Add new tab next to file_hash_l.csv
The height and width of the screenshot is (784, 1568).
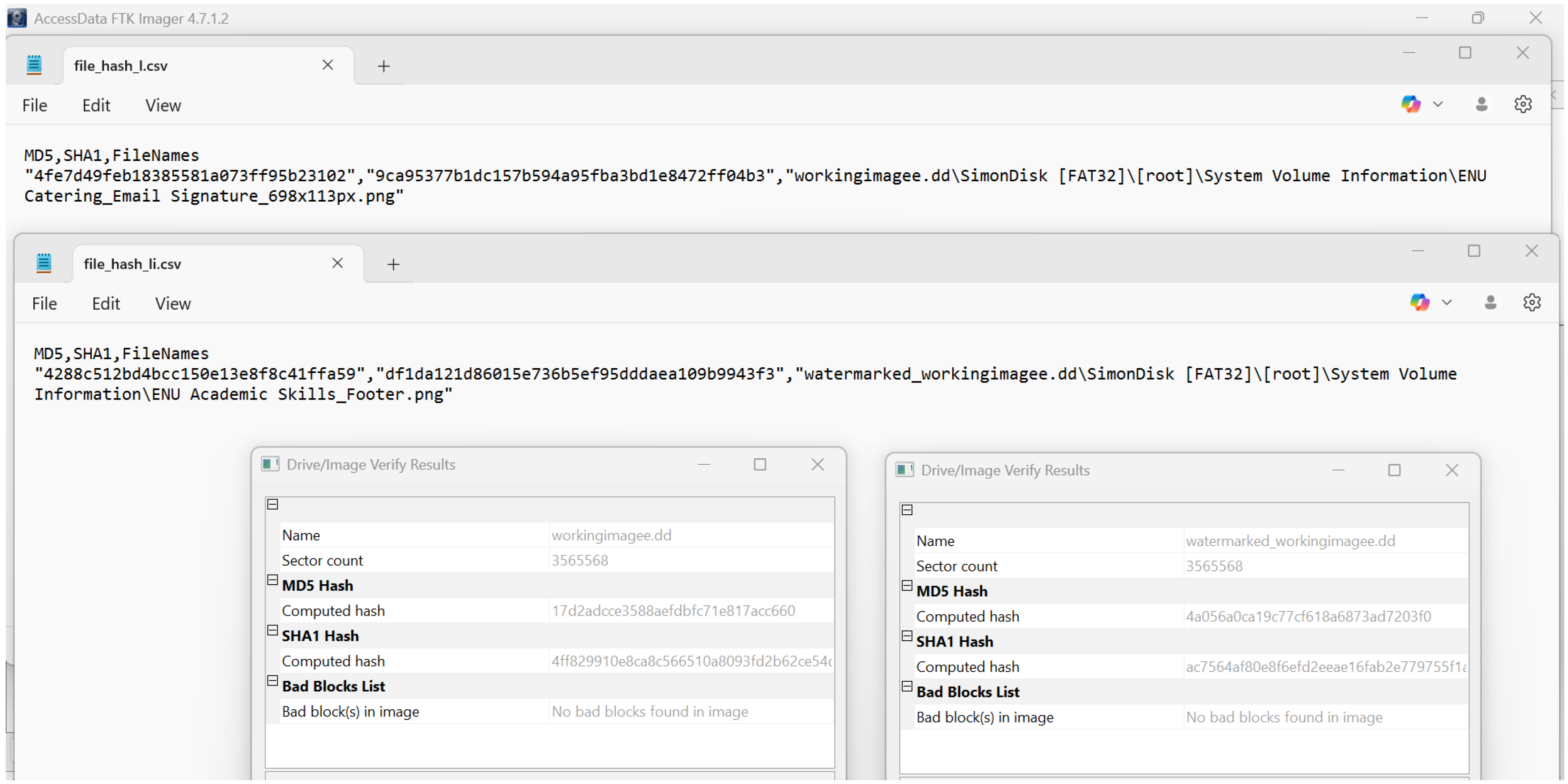[384, 66]
